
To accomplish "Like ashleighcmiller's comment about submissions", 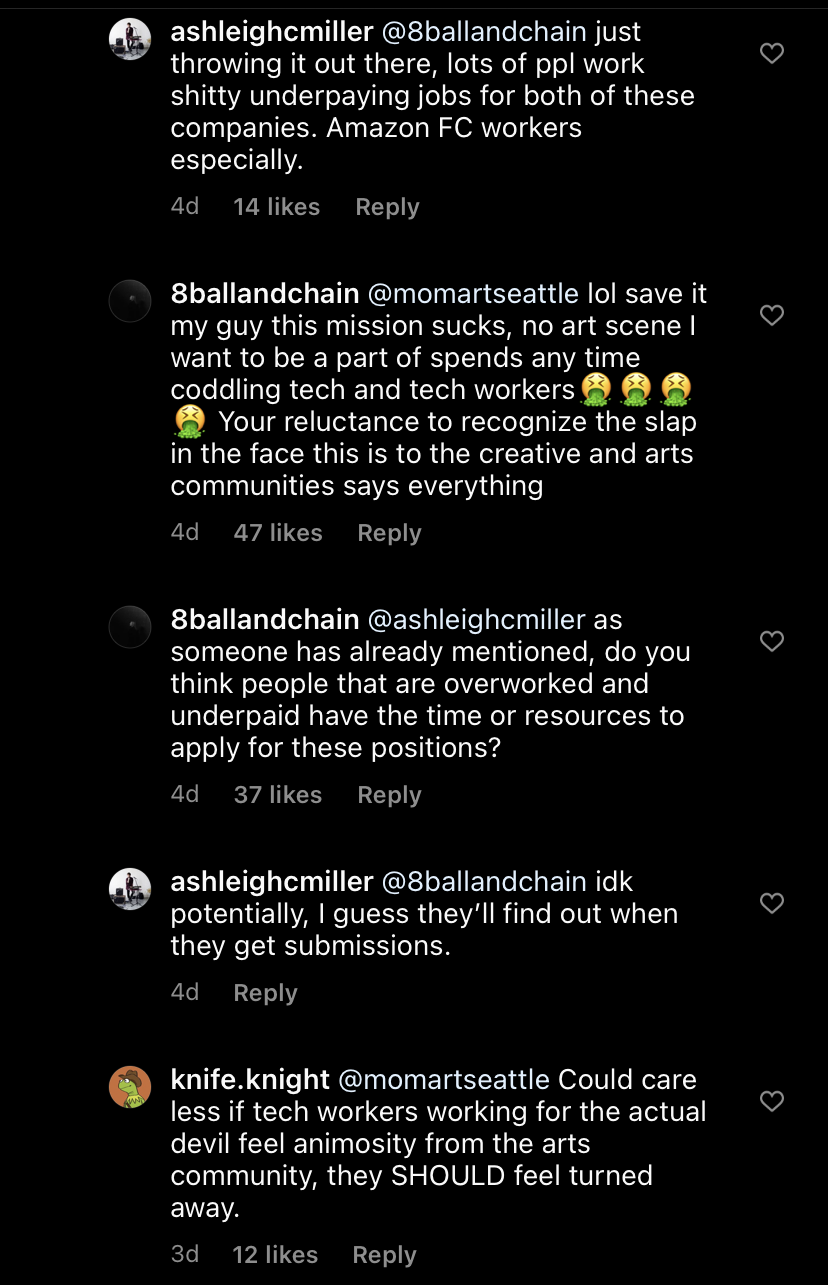I will coord(772,903).
